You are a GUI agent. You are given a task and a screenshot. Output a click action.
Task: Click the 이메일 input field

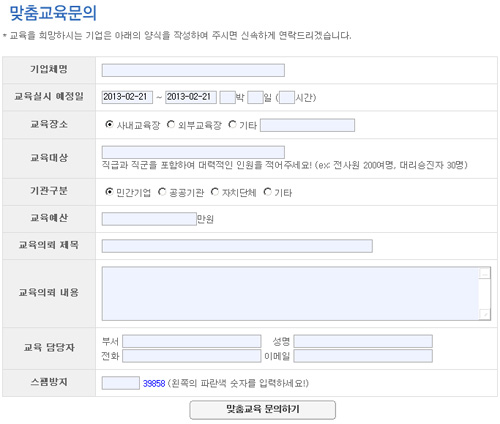pyautogui.click(x=363, y=356)
